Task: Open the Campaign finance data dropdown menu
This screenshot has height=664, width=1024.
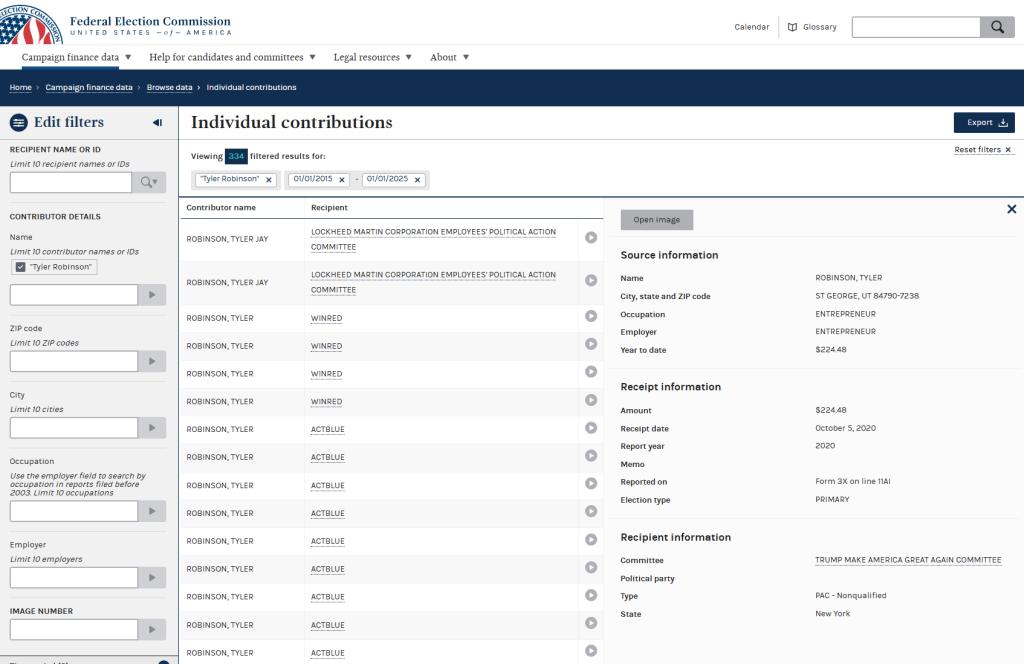Action: pyautogui.click(x=76, y=57)
